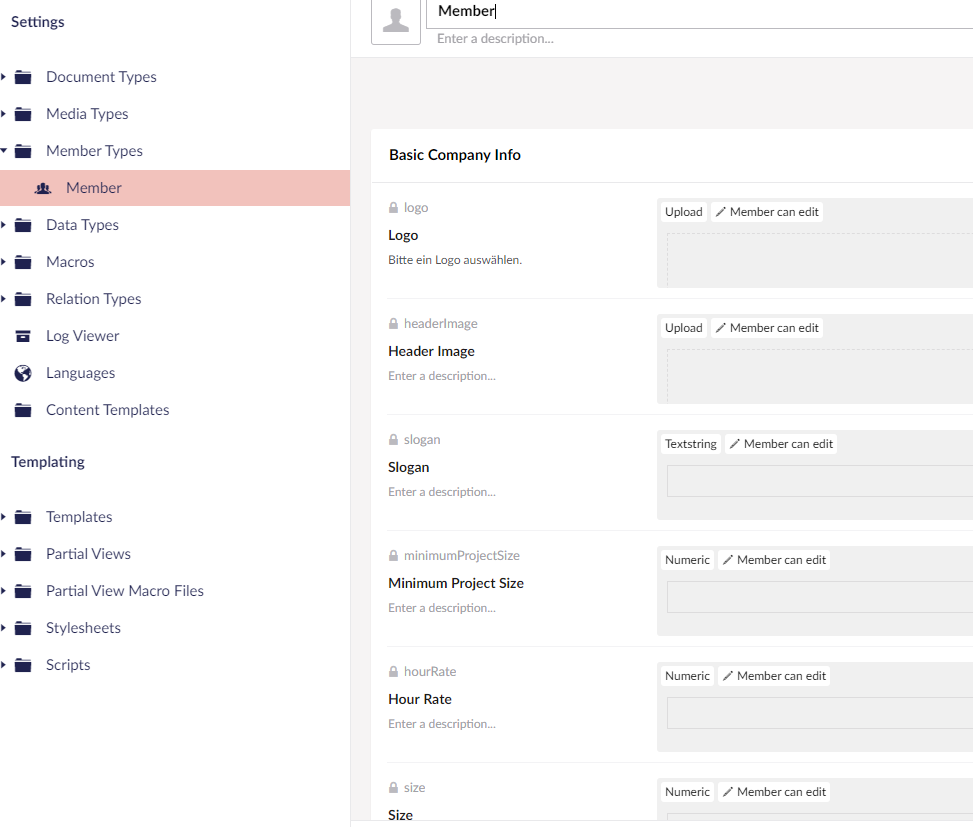Click the Stylesheets folder icon

(x=22, y=627)
